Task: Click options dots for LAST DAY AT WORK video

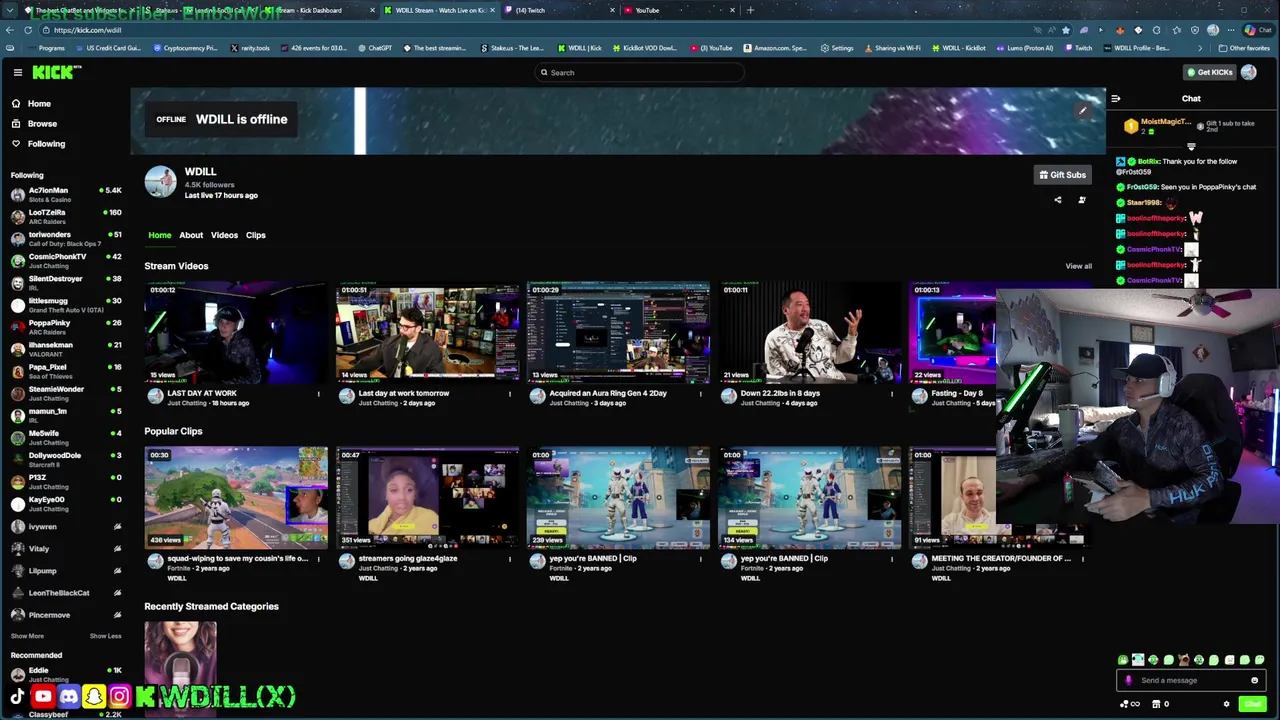Action: click(x=319, y=394)
